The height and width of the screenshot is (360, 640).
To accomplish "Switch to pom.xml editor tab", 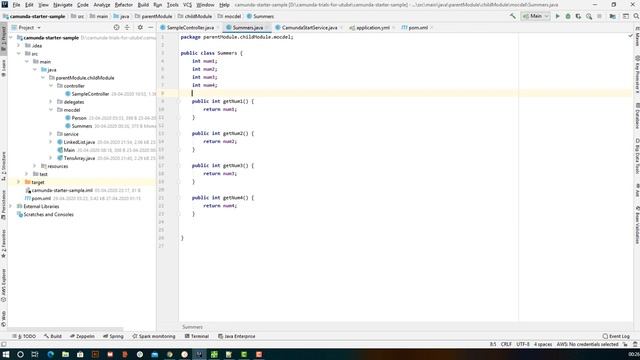I will pos(418,27).
